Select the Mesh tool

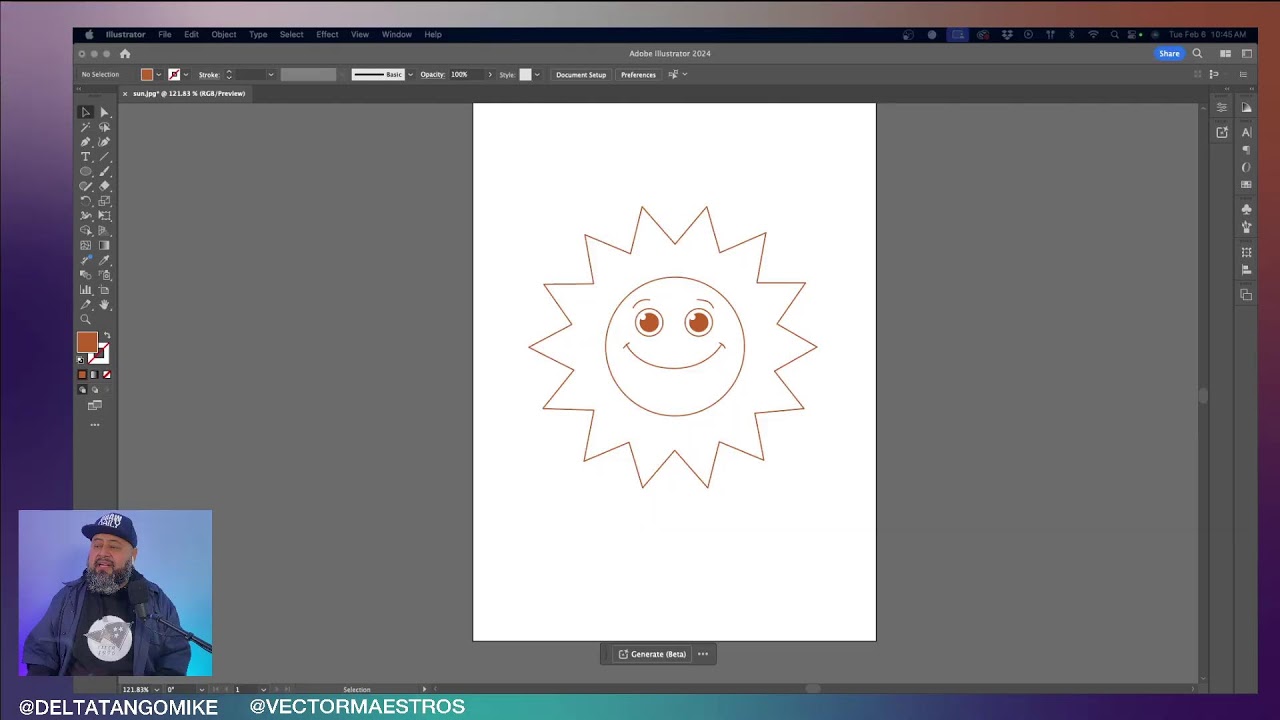(x=86, y=245)
